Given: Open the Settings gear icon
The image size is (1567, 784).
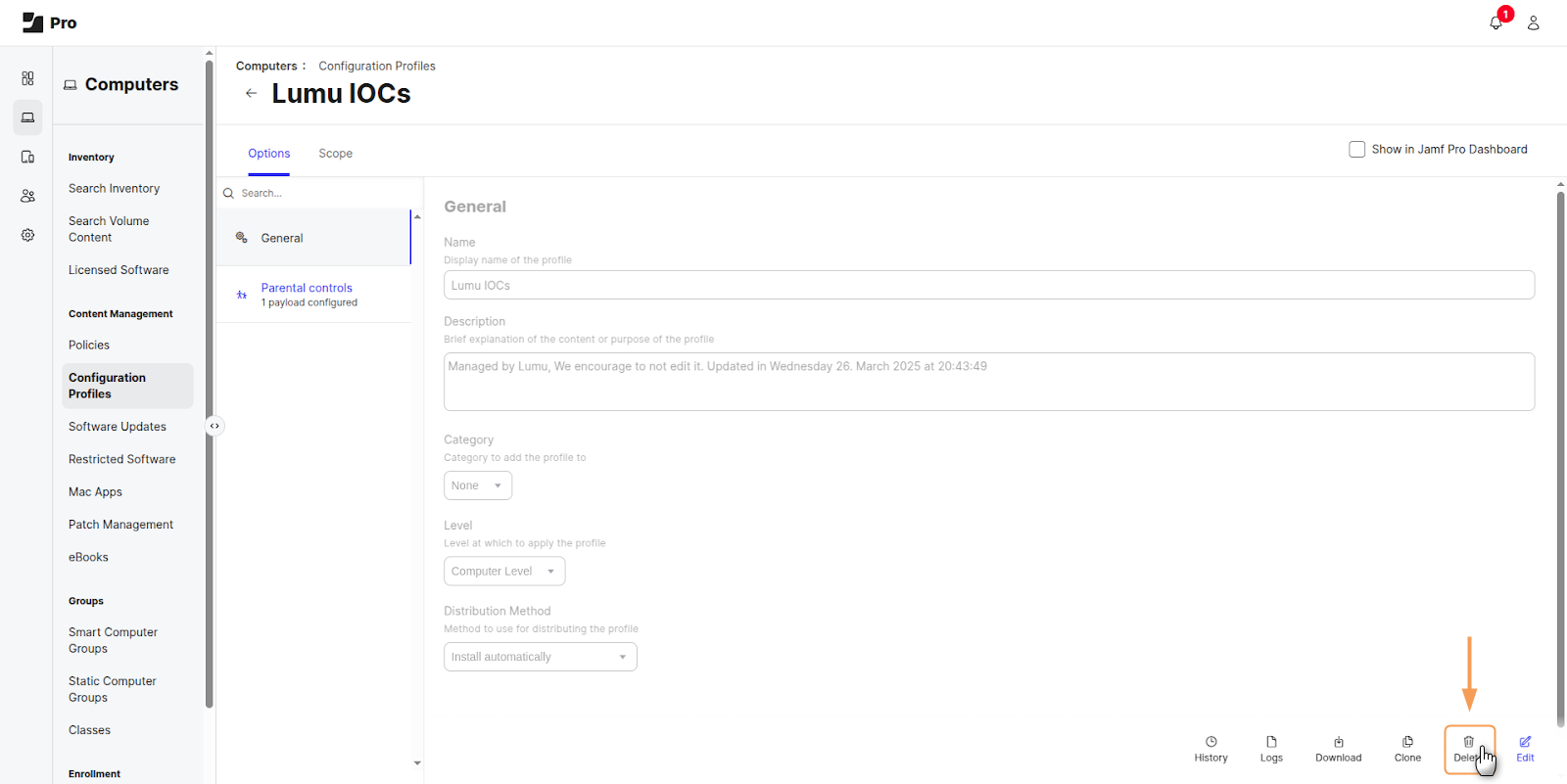Looking at the screenshot, I should pyautogui.click(x=27, y=235).
